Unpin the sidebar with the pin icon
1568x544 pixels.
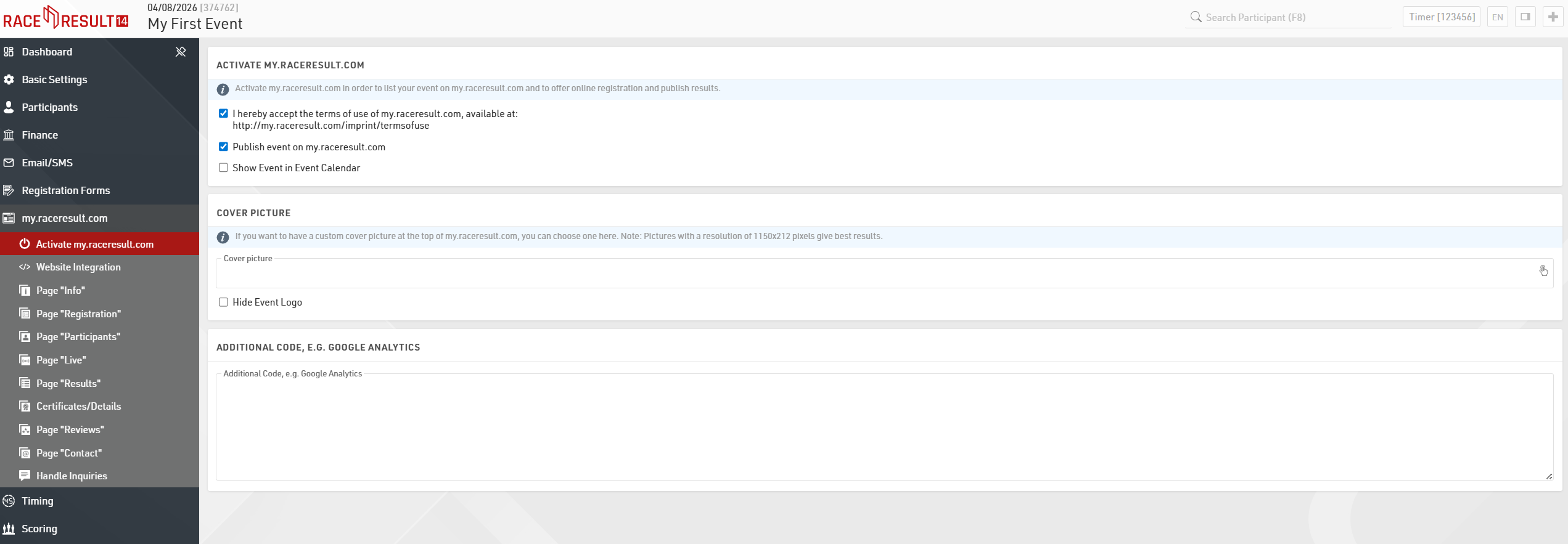[181, 52]
